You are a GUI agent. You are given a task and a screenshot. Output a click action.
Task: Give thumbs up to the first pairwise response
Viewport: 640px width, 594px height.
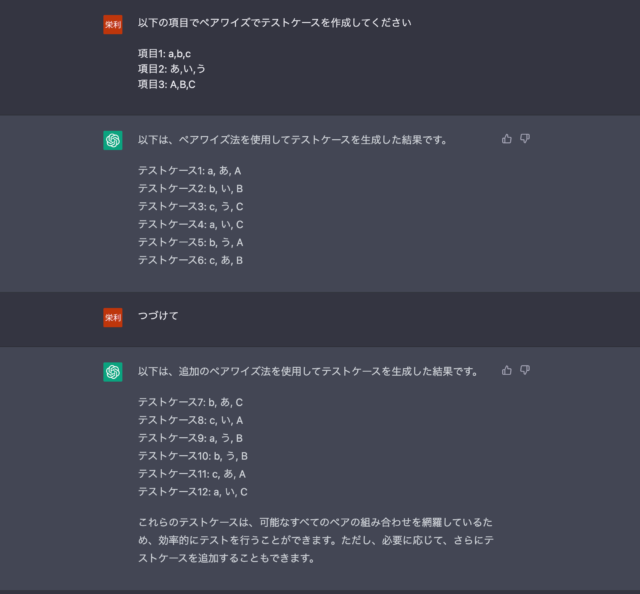click(507, 139)
